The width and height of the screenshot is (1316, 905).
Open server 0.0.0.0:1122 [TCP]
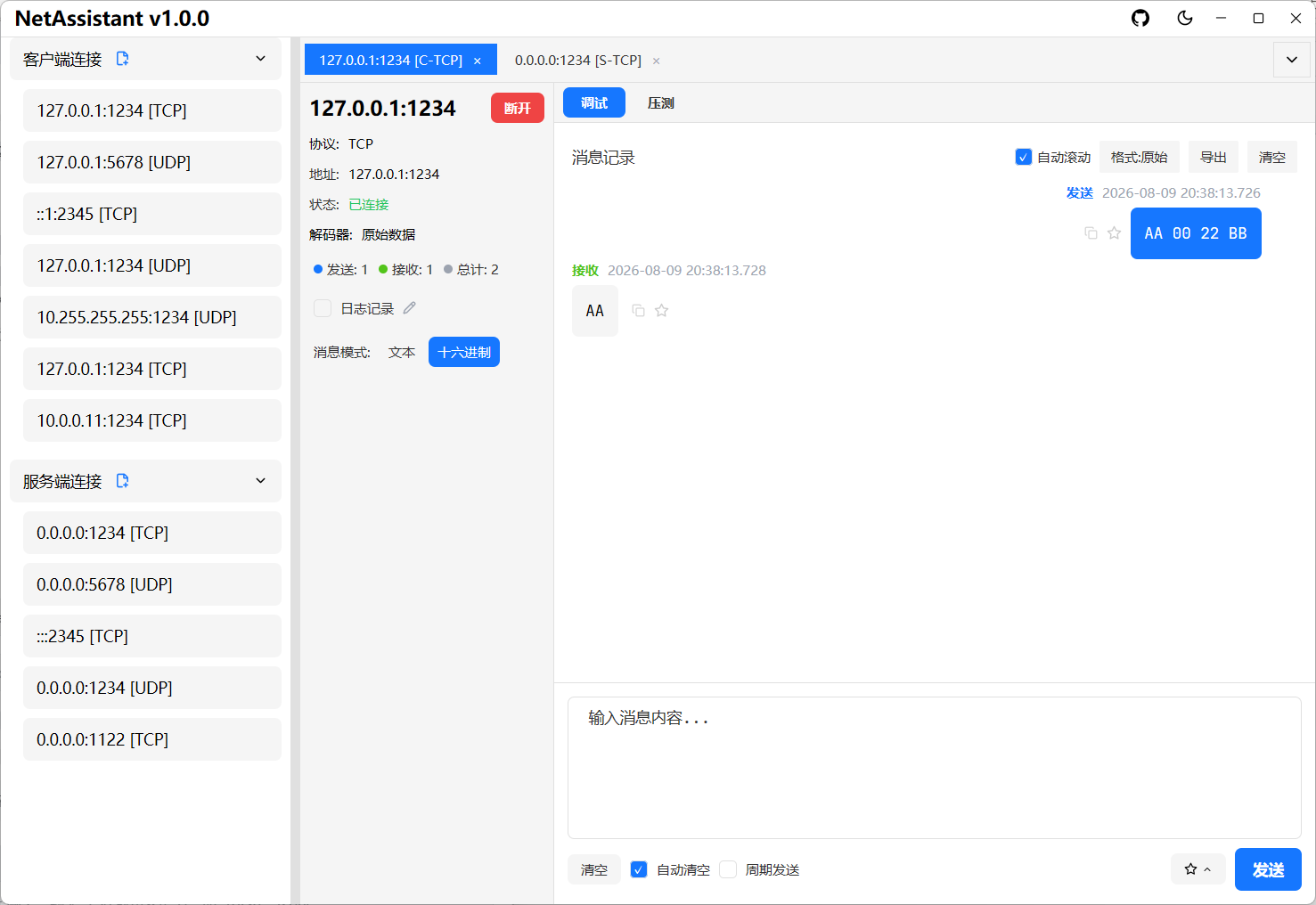click(152, 739)
